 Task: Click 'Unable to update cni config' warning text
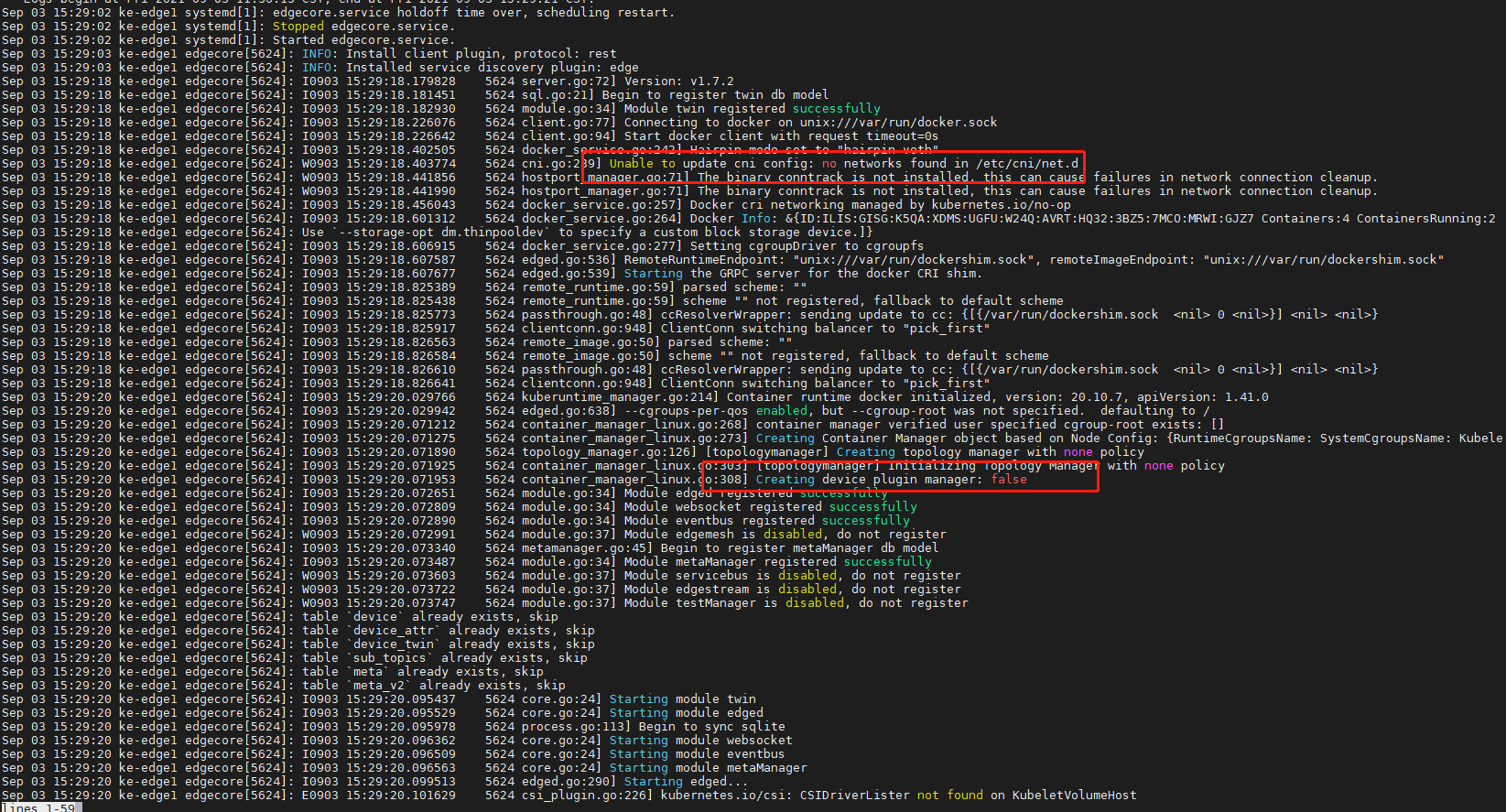[x=711, y=164]
